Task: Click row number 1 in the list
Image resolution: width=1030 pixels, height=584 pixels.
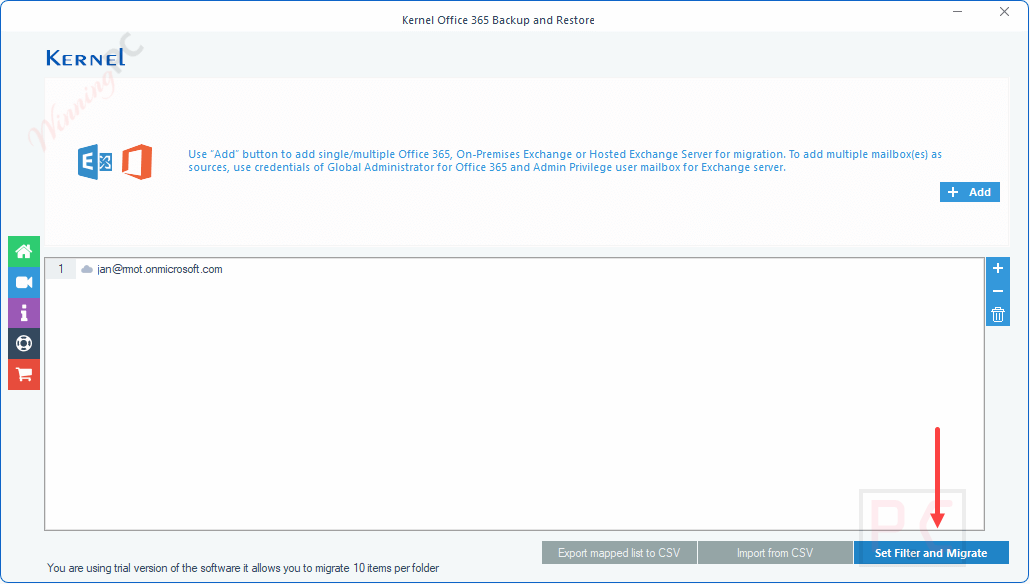Action: (x=59, y=268)
